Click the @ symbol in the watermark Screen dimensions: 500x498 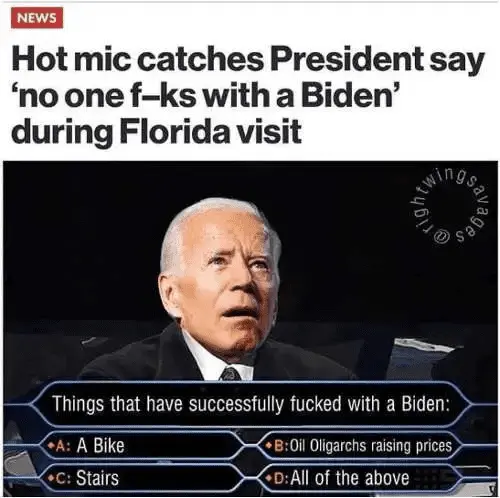[x=441, y=236]
